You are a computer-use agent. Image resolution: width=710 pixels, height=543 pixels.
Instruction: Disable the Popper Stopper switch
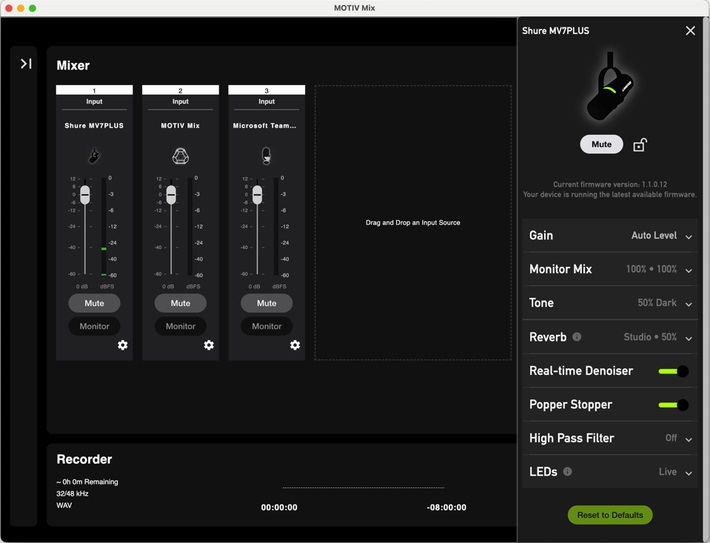pyautogui.click(x=674, y=405)
